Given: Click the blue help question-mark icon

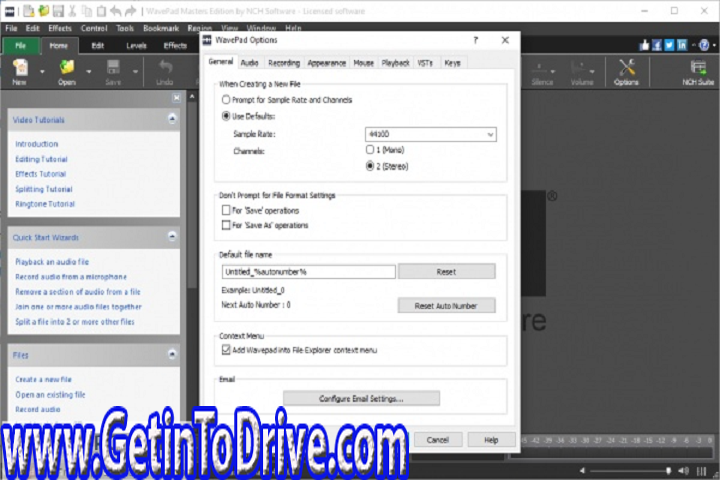Looking at the screenshot, I should [704, 45].
